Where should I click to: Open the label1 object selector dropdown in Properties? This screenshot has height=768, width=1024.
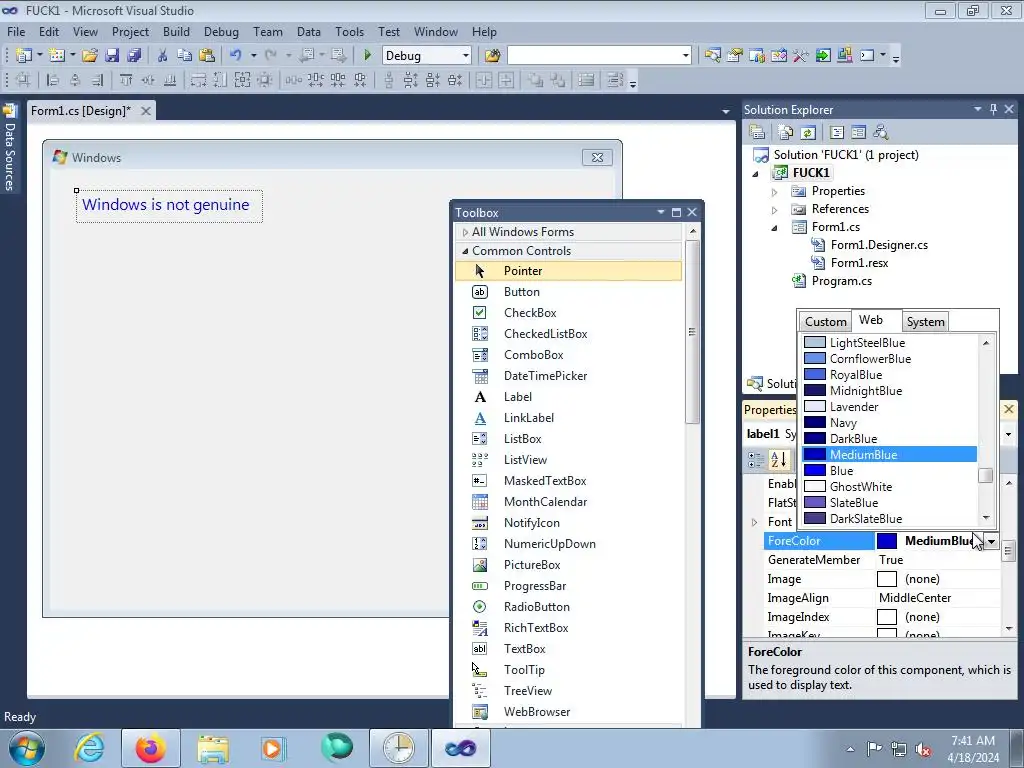[x=1008, y=434]
